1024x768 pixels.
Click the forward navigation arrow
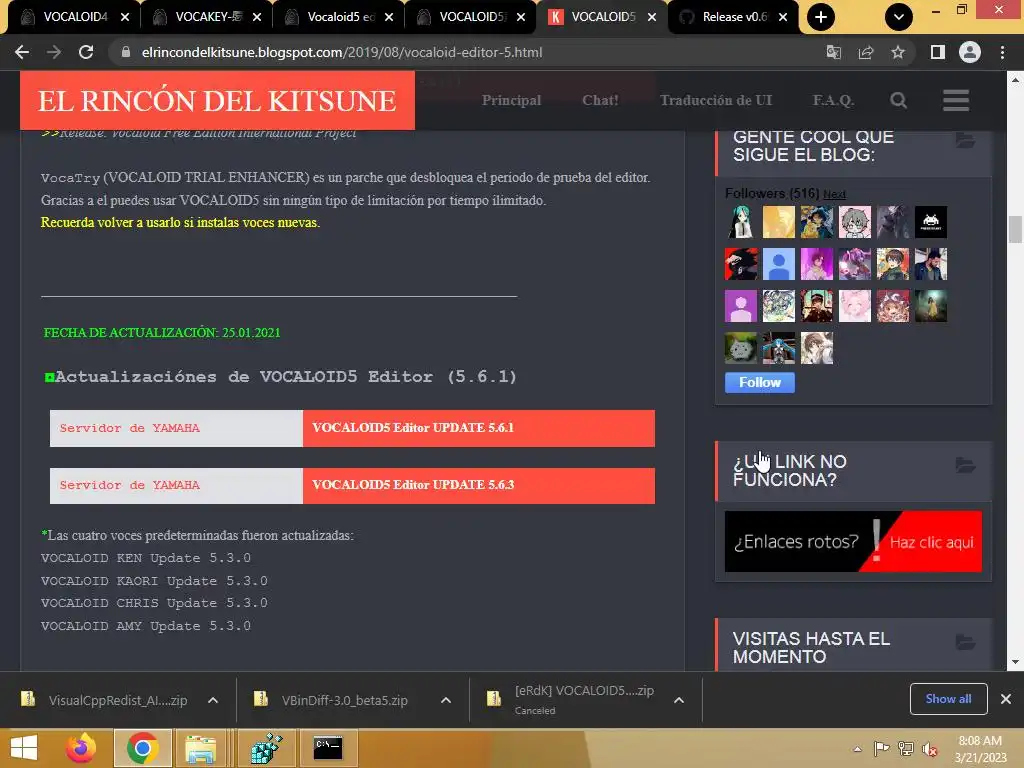click(54, 52)
